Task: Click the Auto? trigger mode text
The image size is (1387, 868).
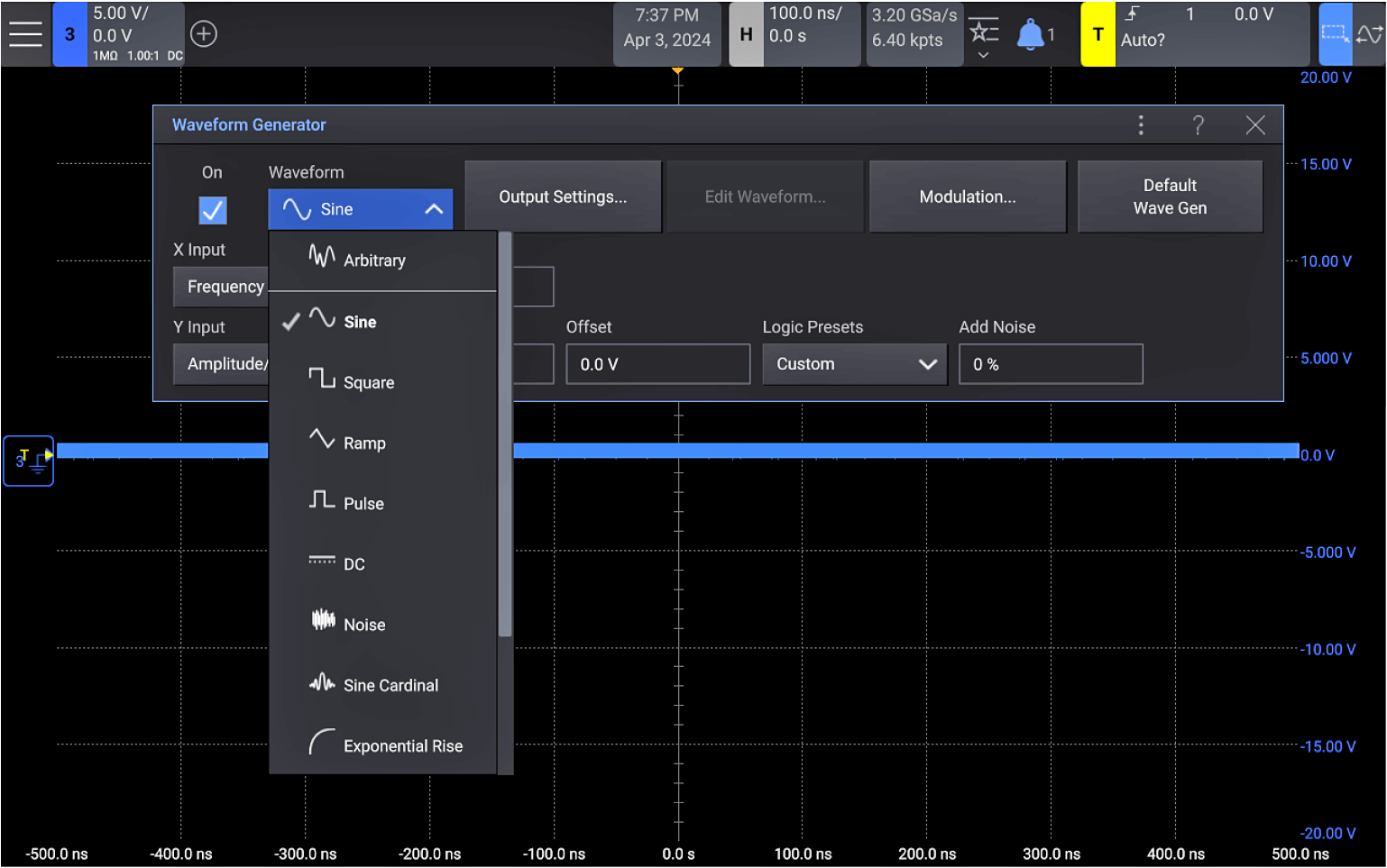Action: (x=1143, y=41)
